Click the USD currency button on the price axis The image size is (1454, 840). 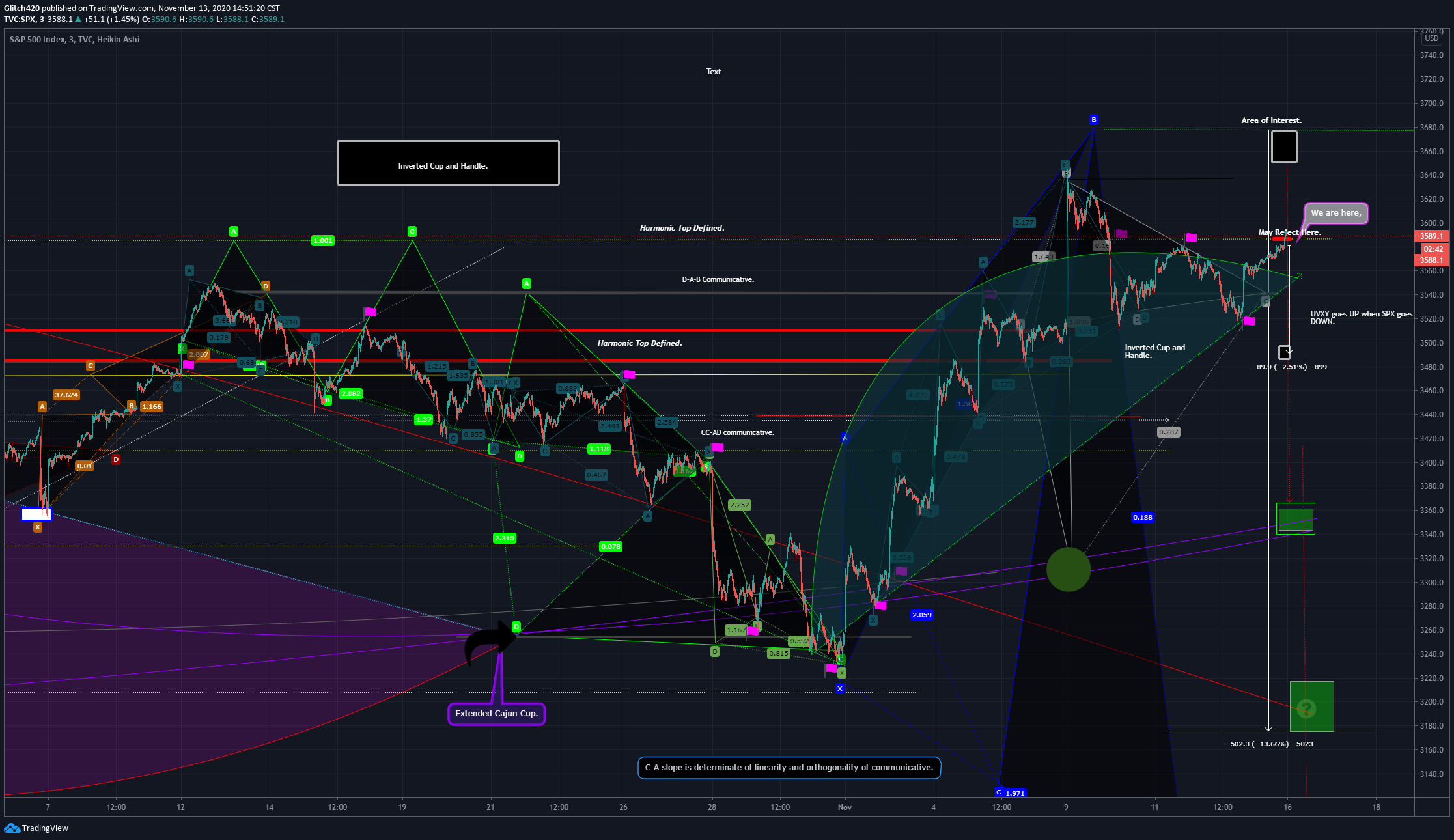[1432, 38]
